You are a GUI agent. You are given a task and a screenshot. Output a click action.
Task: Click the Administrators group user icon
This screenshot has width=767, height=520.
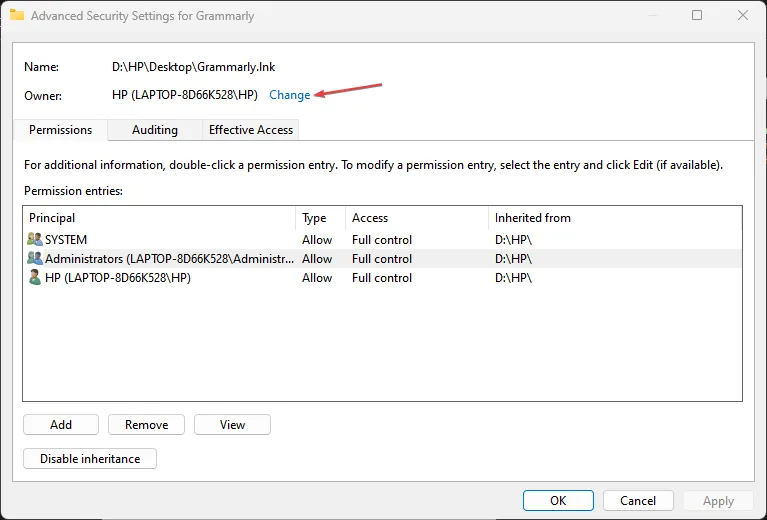click(x=35, y=258)
